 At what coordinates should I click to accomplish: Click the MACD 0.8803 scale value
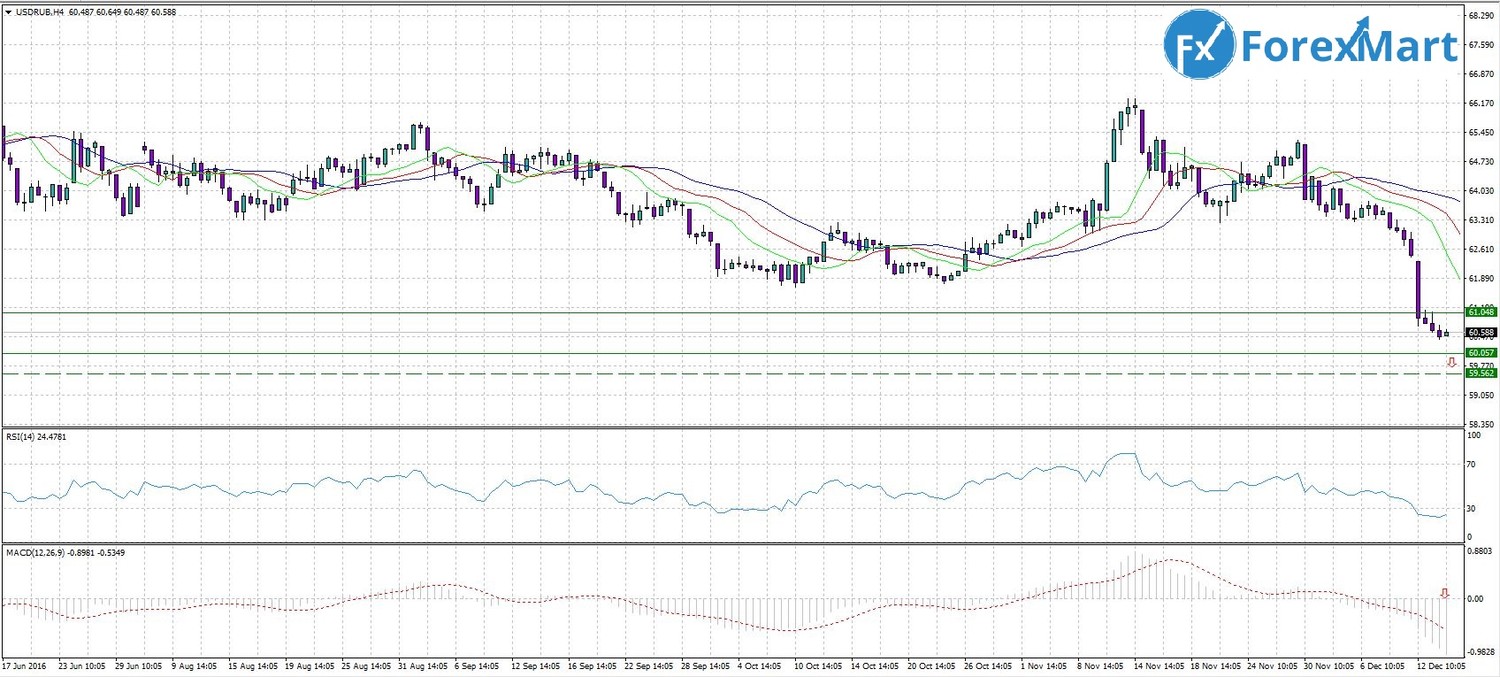tap(1480, 551)
